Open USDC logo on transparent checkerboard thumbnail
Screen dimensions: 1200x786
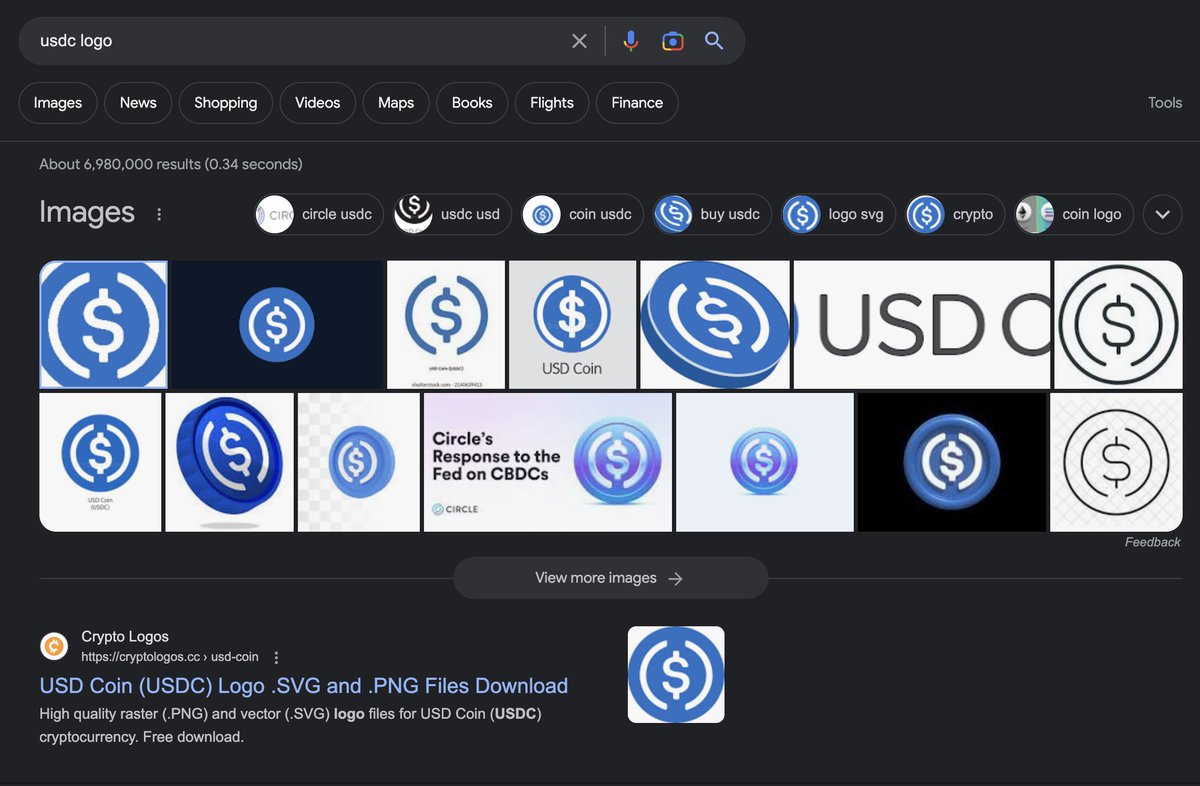tap(359, 462)
